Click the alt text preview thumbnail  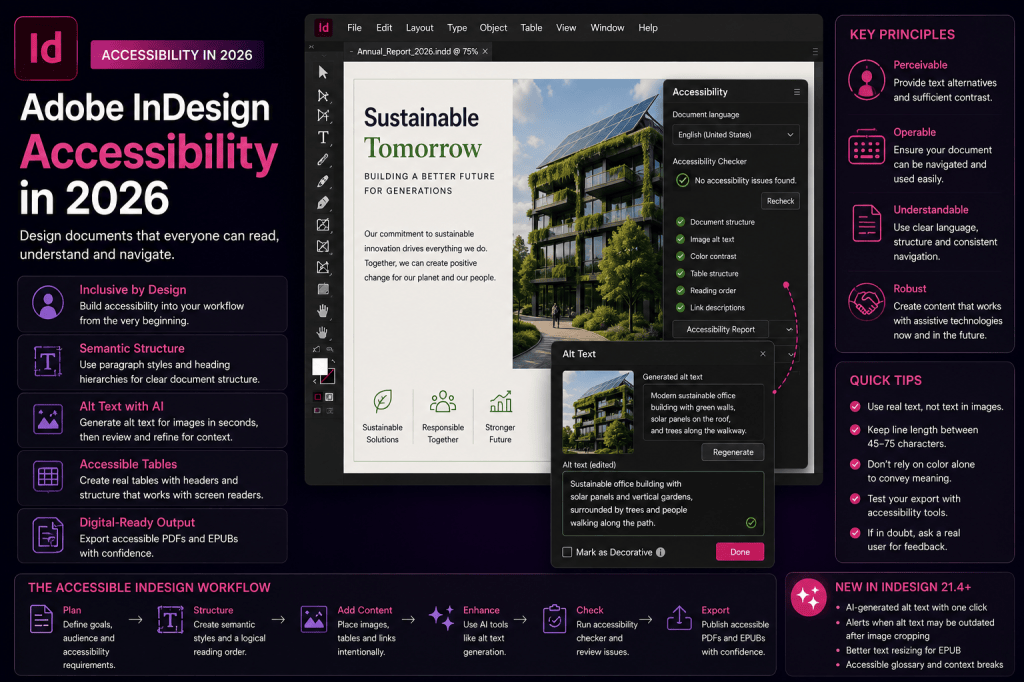tap(598, 412)
